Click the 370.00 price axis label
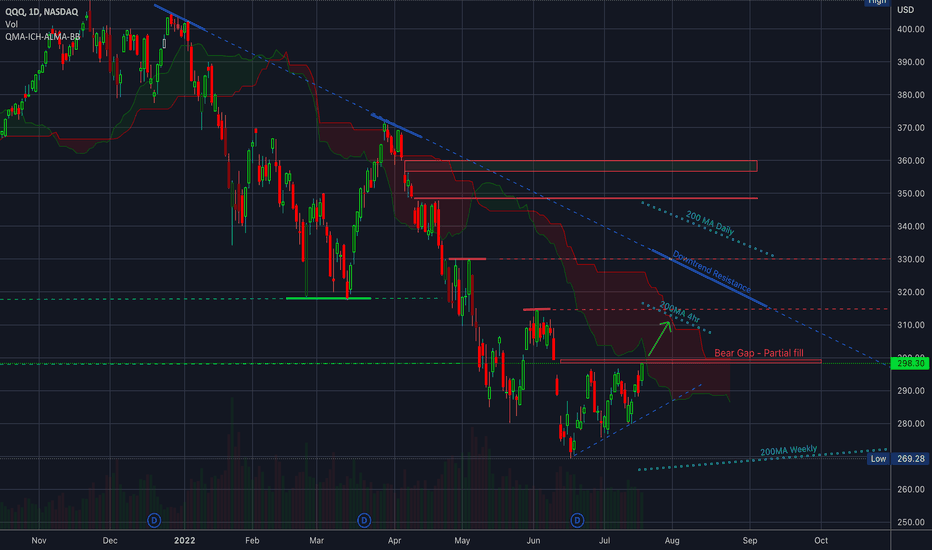Screen dimensions: 932x550 (911, 128)
